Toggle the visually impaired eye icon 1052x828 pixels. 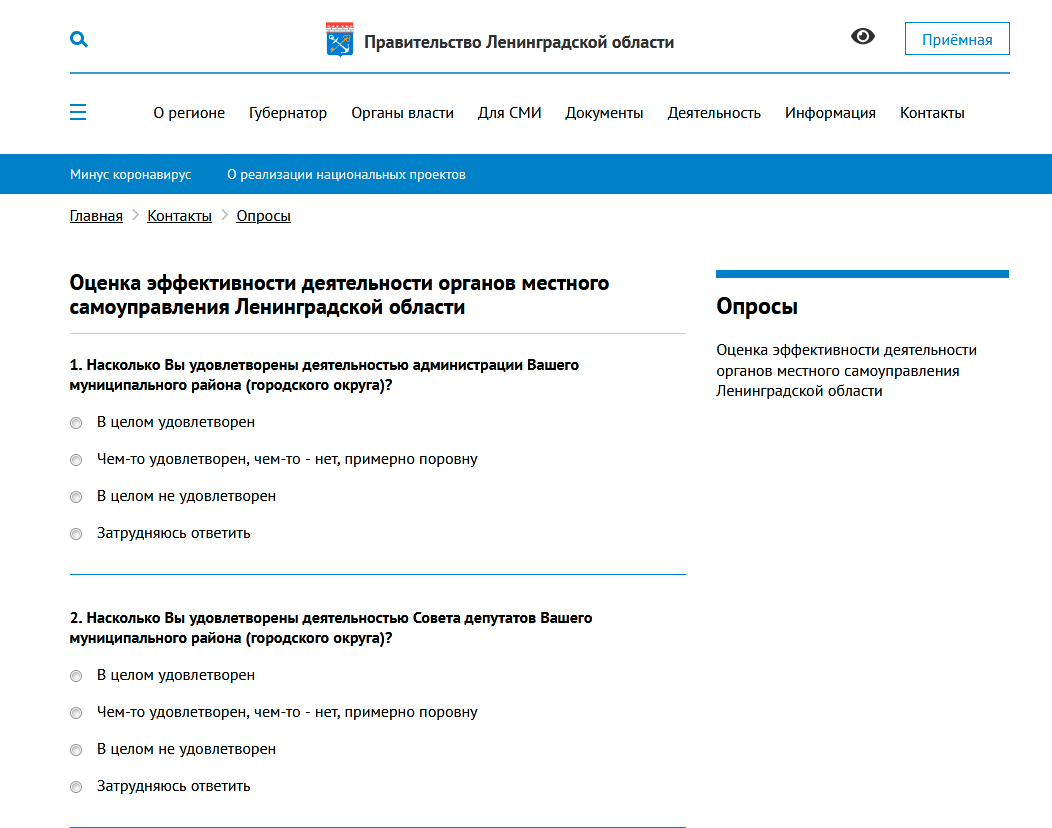tap(862, 37)
